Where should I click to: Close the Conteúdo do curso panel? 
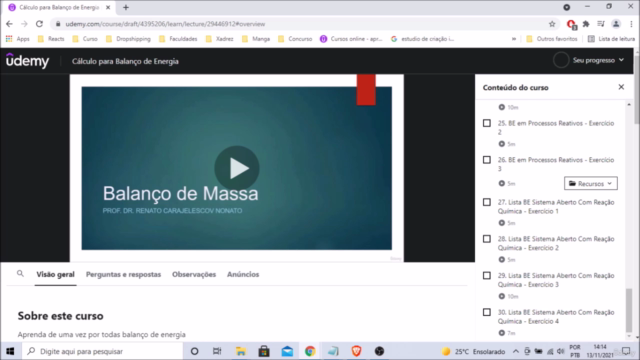621,87
